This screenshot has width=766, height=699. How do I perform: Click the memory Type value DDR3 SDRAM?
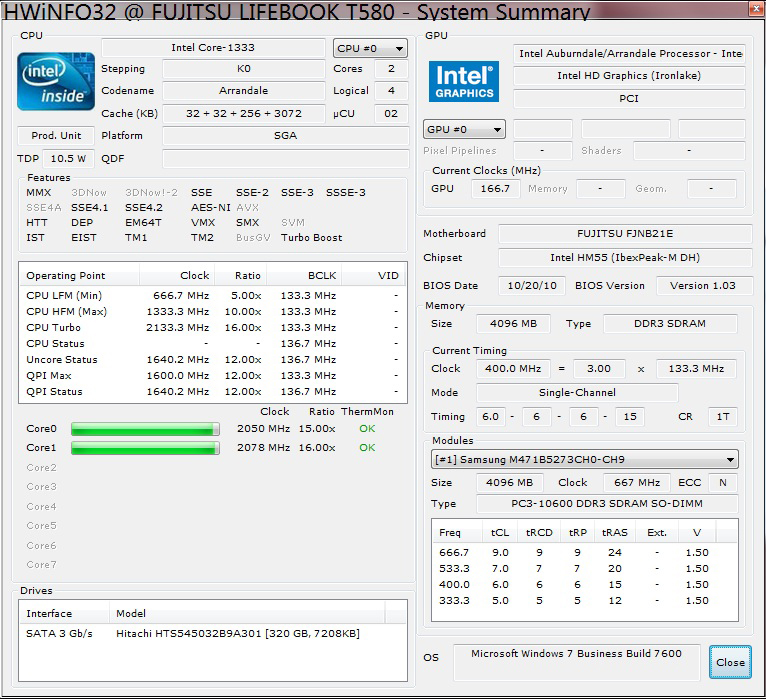pos(670,324)
